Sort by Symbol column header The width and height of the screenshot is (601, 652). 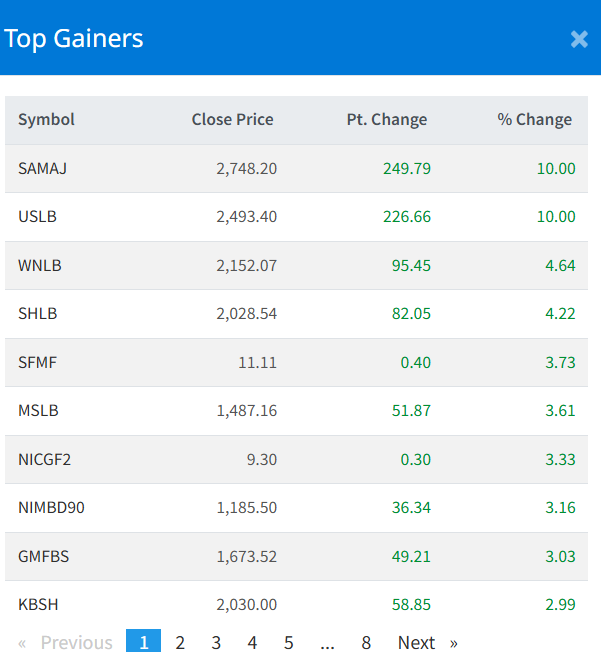tap(46, 120)
